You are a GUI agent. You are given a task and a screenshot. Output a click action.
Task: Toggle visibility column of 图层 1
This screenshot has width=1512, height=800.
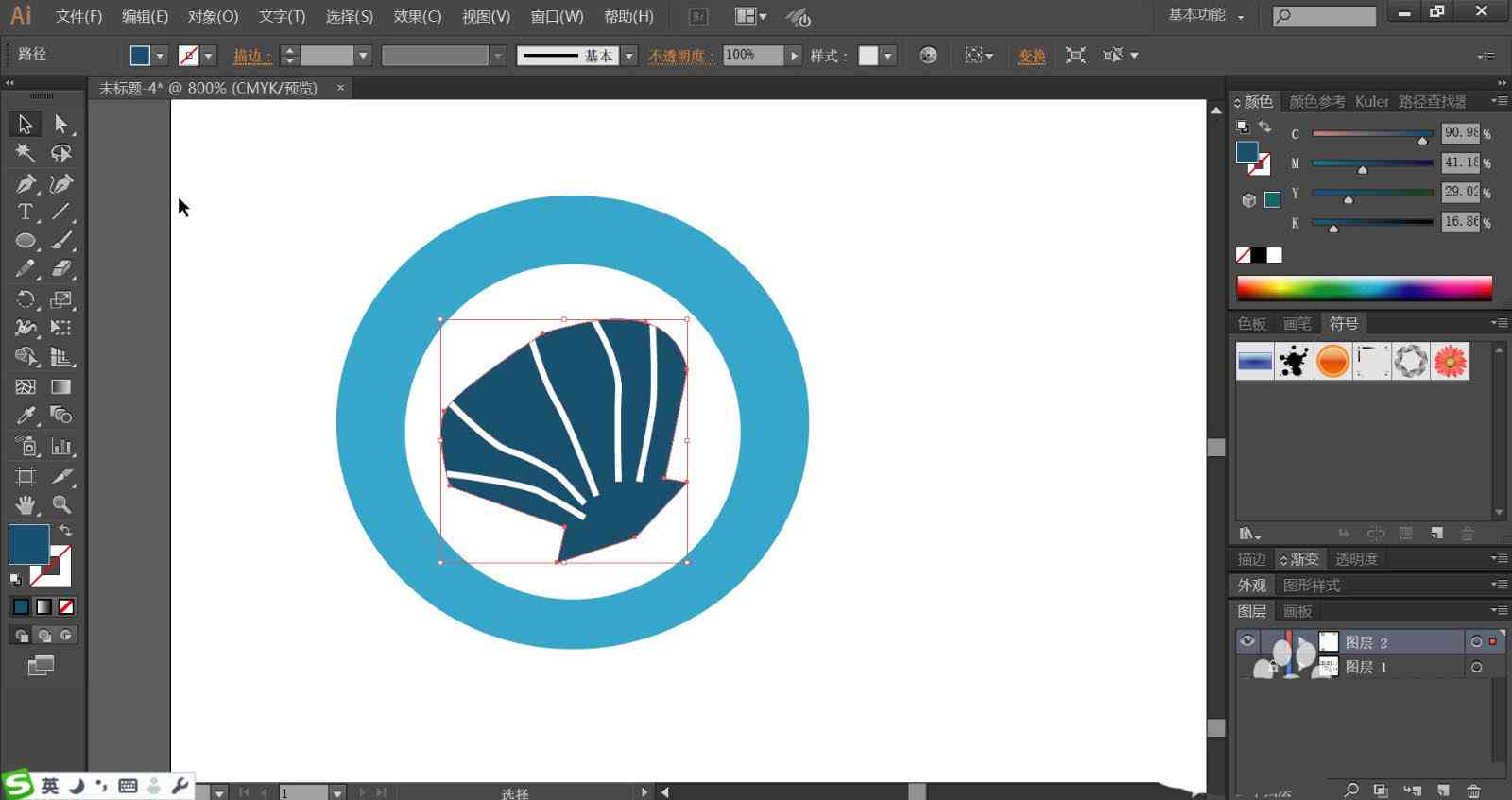coord(1247,667)
